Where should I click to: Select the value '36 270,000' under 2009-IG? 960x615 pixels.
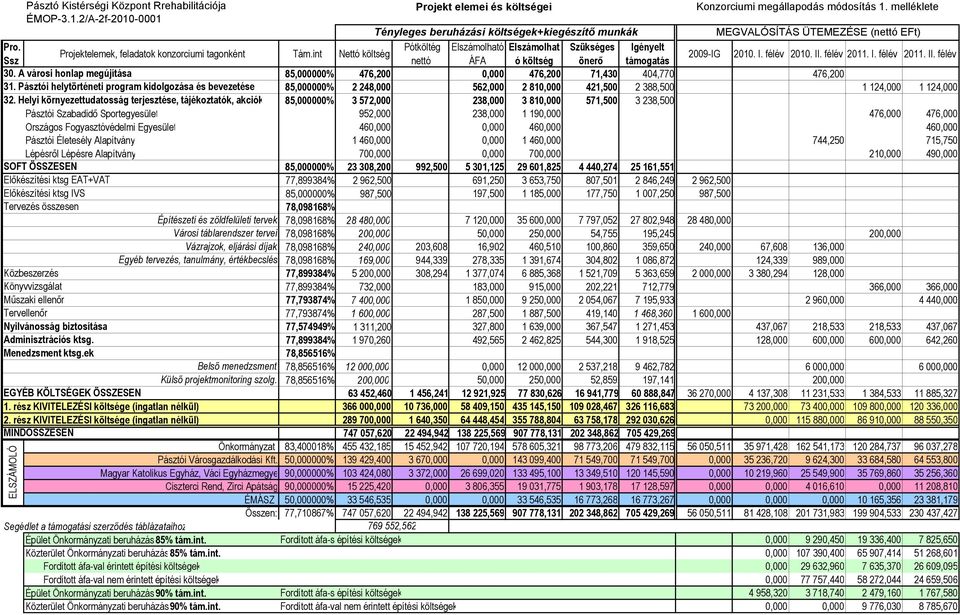coord(709,393)
